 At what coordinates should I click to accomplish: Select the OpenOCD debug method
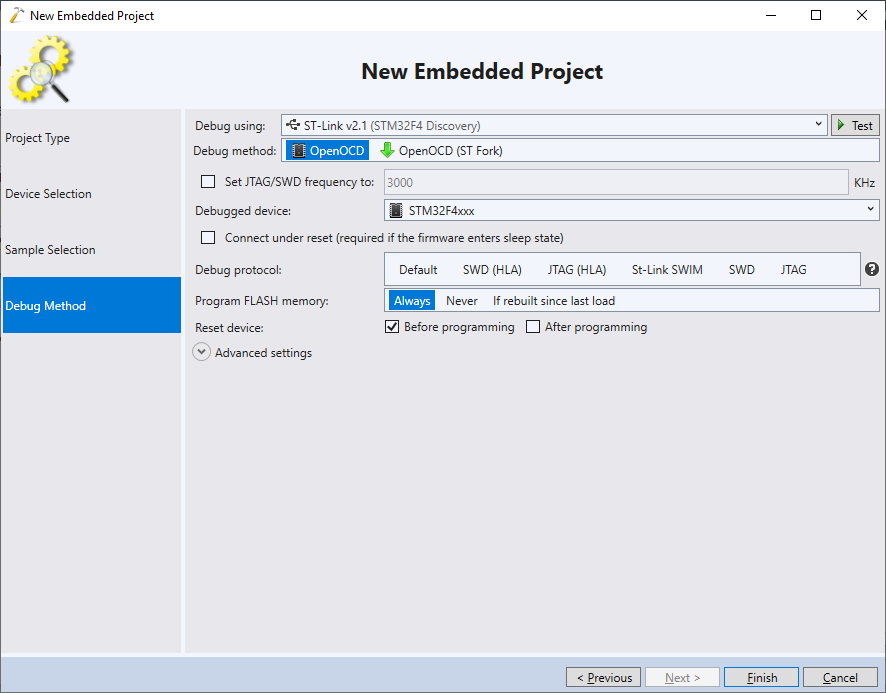[x=328, y=150]
